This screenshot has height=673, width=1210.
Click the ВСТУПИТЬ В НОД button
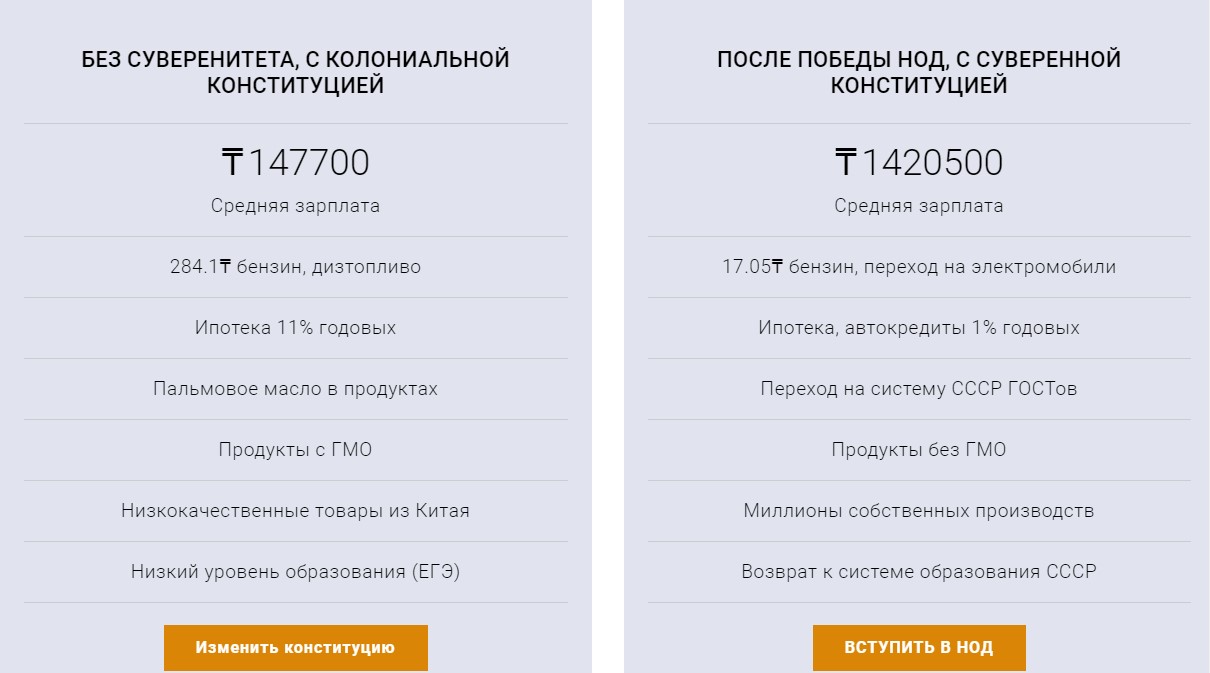[x=919, y=648]
